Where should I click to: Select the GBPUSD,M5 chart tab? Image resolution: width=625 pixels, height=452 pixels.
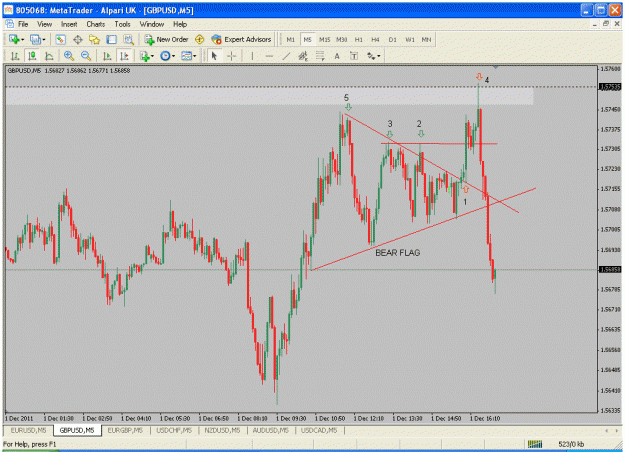coord(77,430)
